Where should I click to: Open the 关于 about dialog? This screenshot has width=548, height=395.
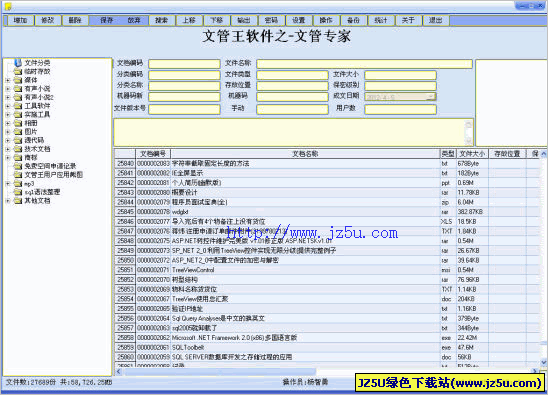pos(408,21)
